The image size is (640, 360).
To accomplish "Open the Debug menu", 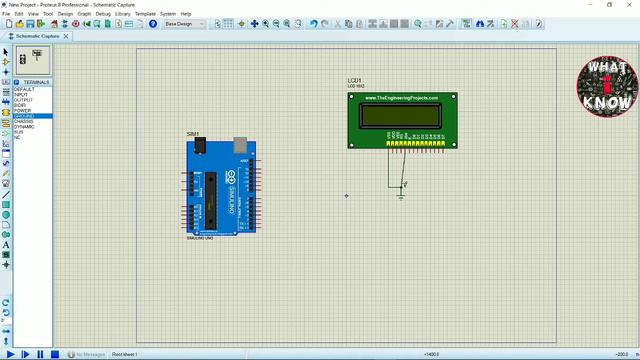I will [103, 14].
